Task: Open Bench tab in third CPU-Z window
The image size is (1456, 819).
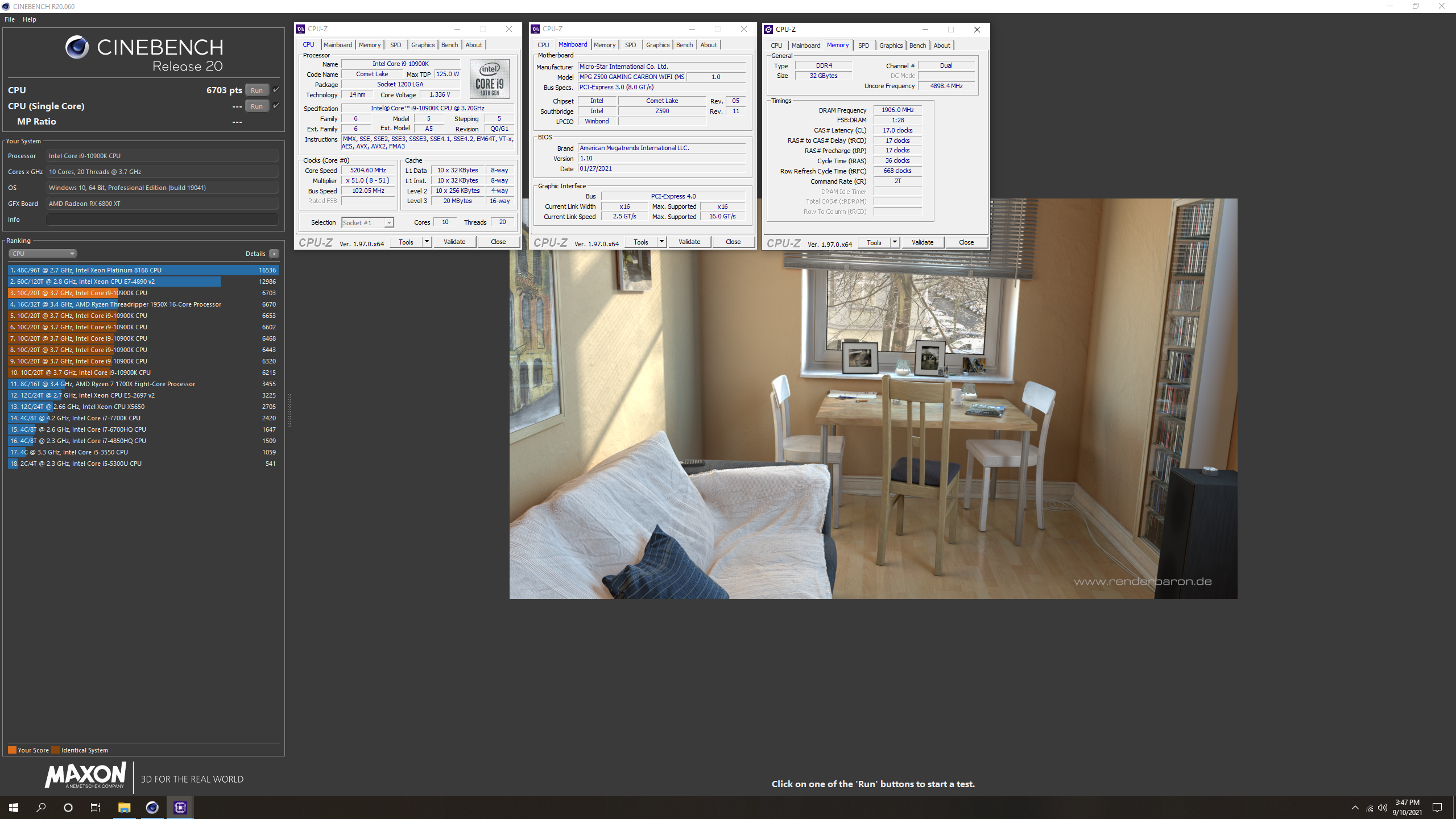Action: [x=917, y=45]
